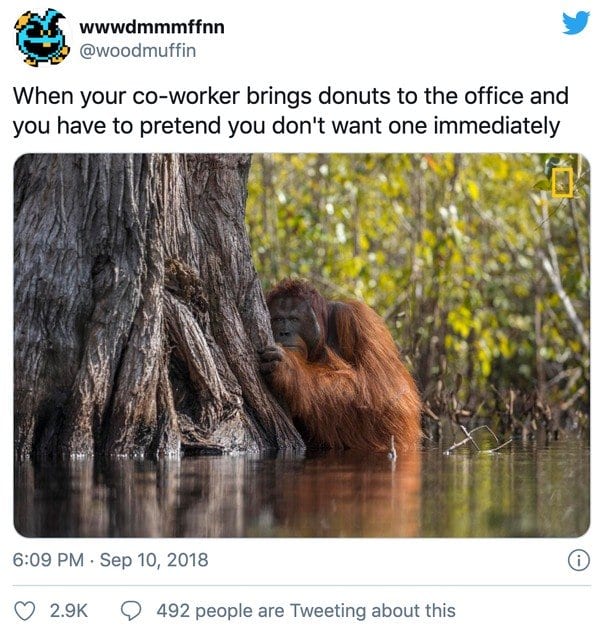Click the water reflection in the photo
Image resolution: width=600 pixels, height=630 pixels.
(300, 495)
